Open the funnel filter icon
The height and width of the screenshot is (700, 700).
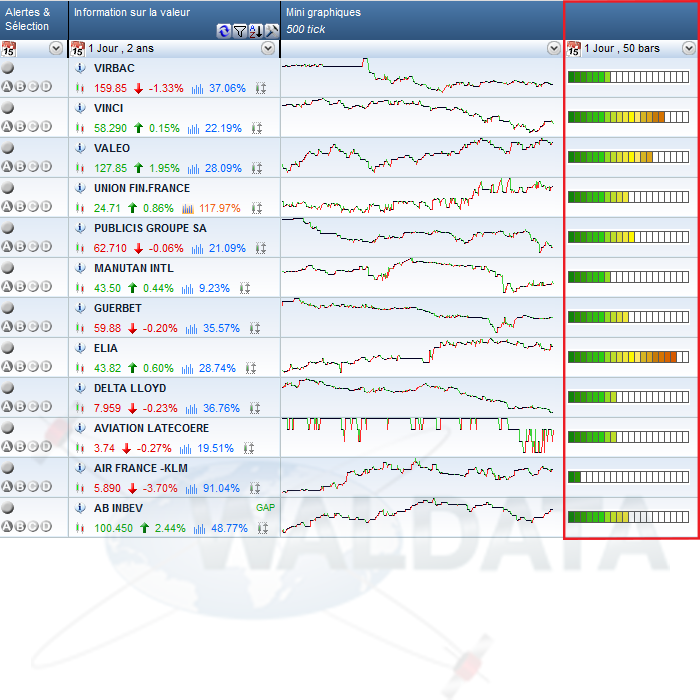pyautogui.click(x=240, y=31)
